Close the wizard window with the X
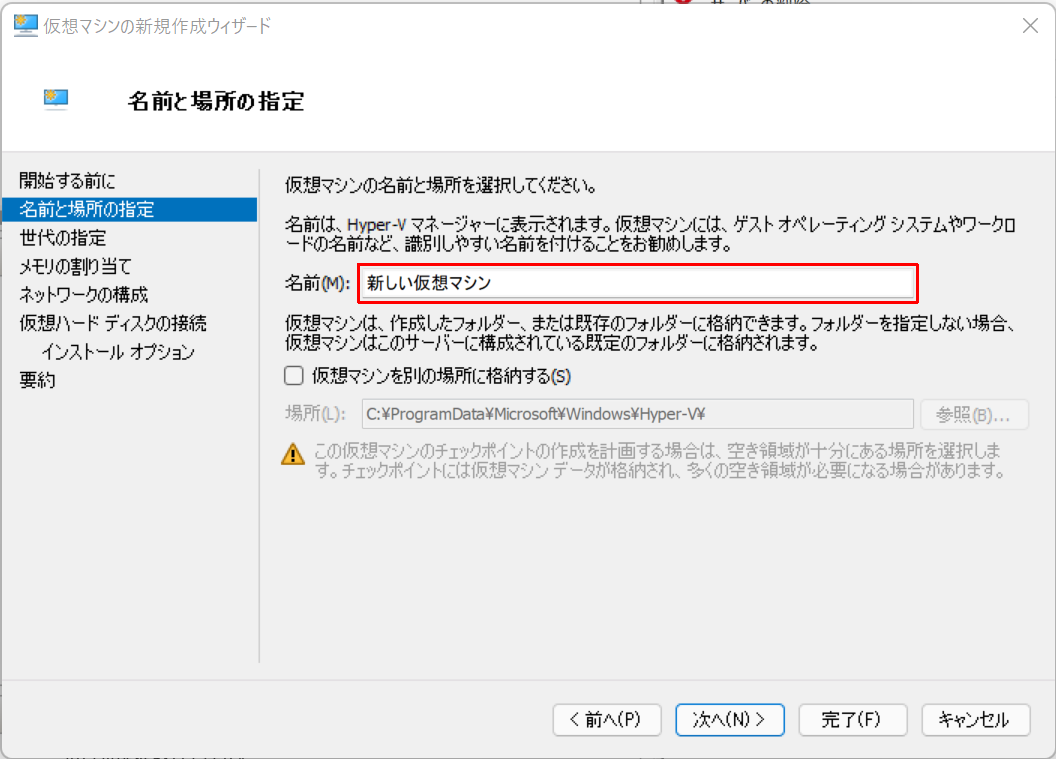The width and height of the screenshot is (1056, 759). point(1031,26)
